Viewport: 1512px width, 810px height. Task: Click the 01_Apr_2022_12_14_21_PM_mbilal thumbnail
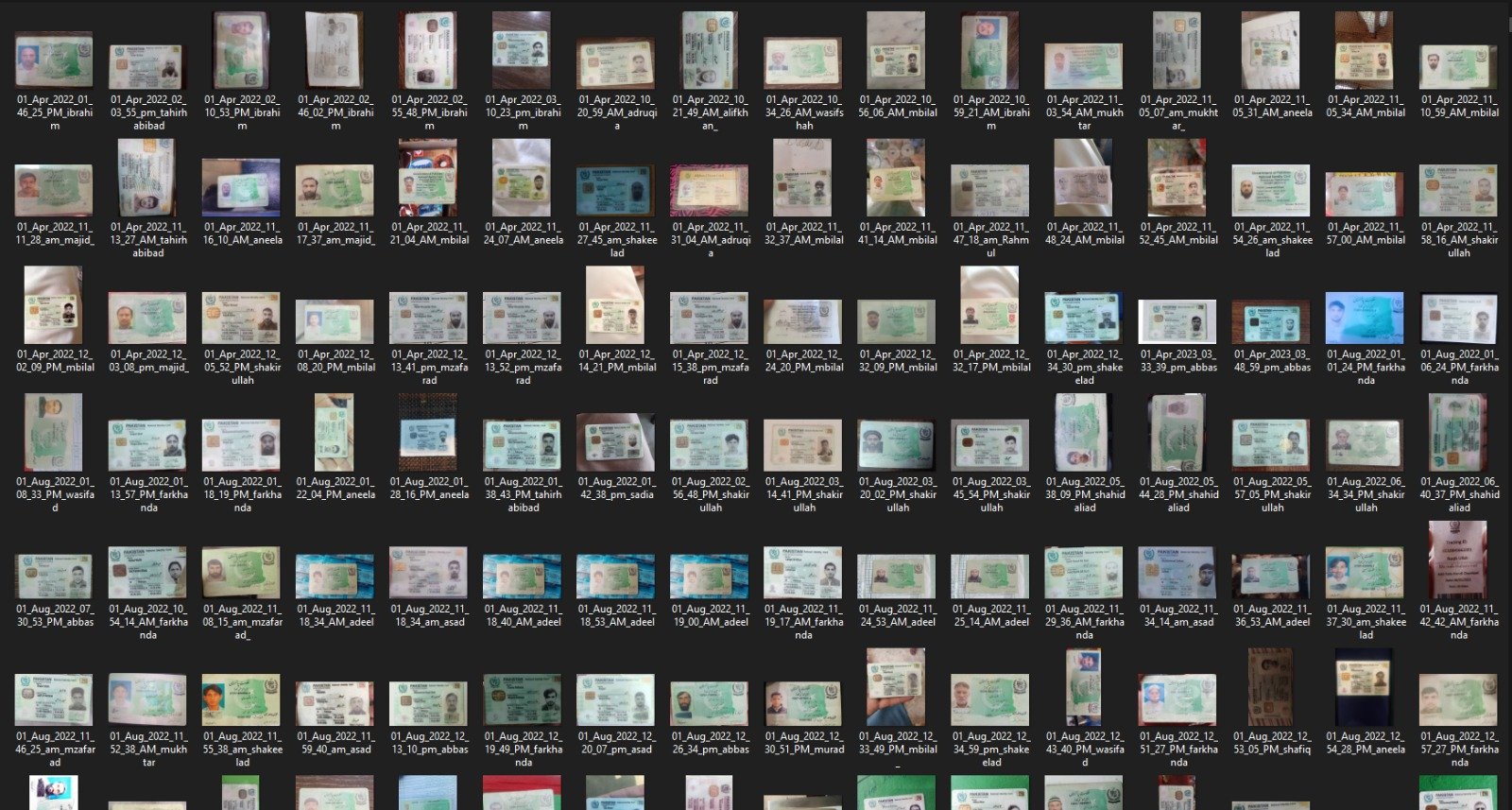(615, 305)
